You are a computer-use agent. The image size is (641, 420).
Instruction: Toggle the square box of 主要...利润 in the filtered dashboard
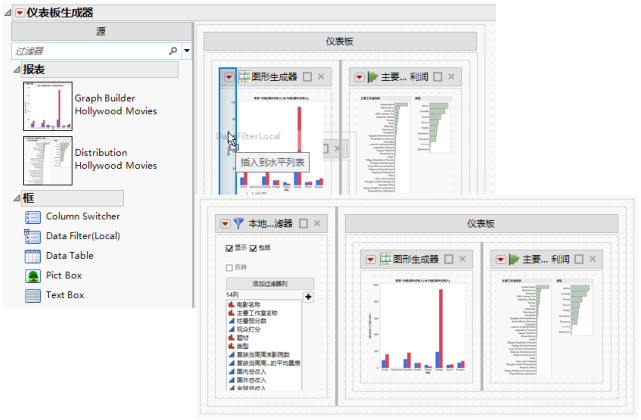tap(579, 259)
